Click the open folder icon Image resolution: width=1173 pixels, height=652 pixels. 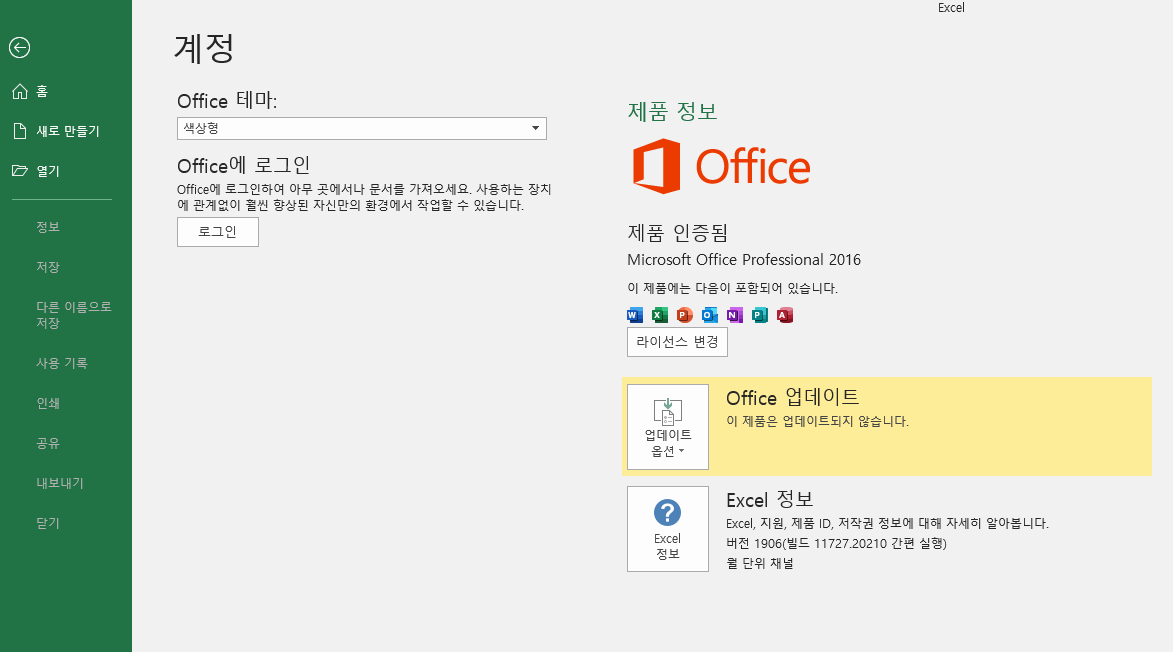(20, 170)
